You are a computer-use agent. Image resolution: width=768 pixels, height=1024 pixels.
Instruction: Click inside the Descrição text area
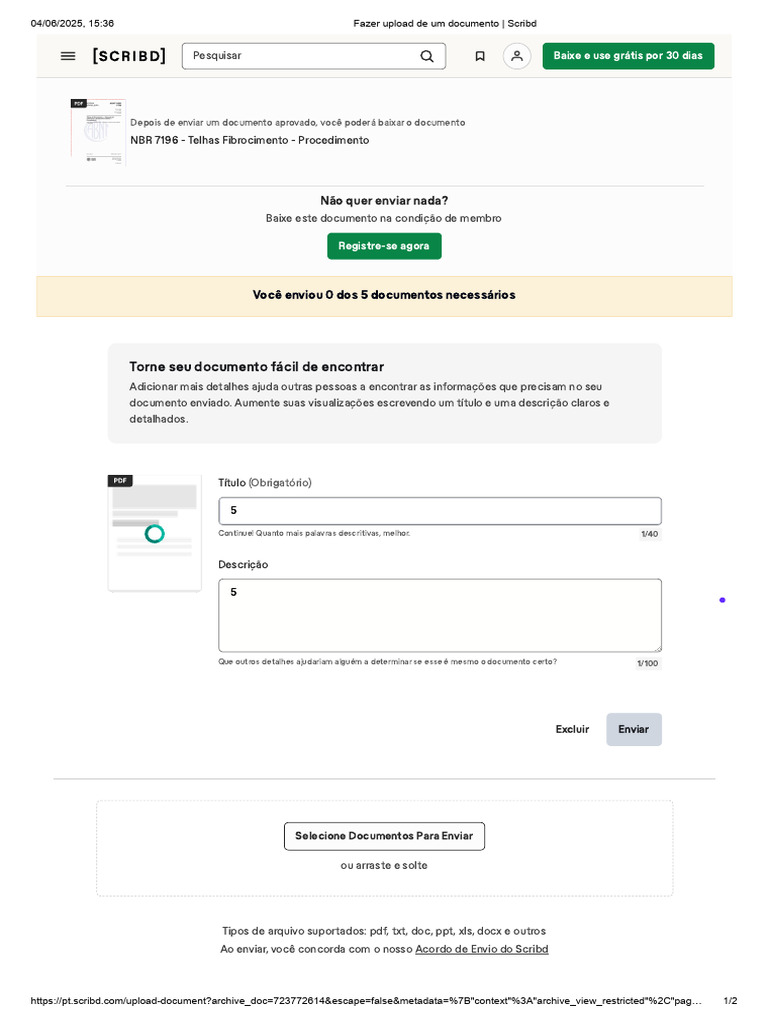(x=440, y=615)
